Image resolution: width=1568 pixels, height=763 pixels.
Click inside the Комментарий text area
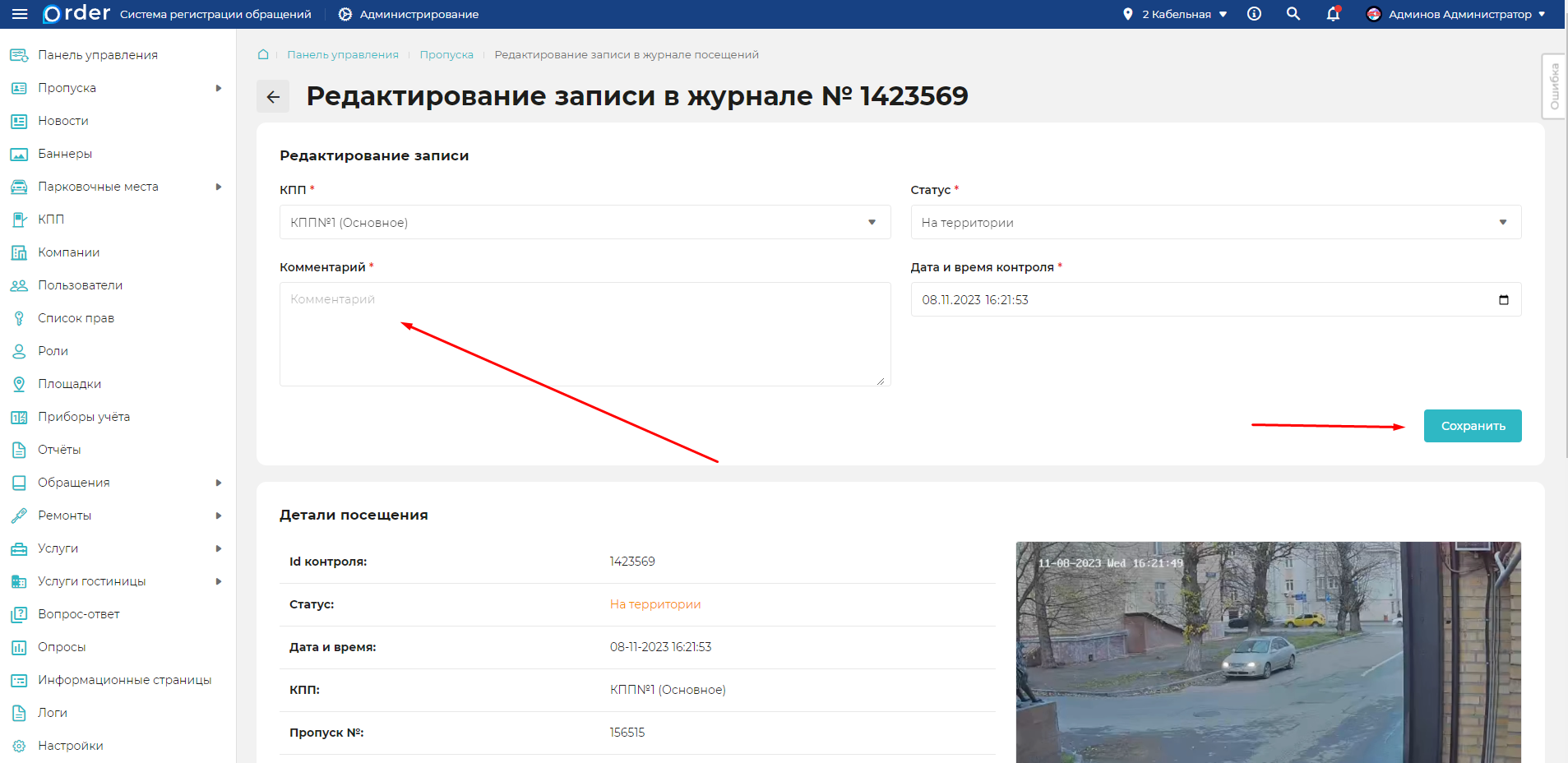pos(584,333)
